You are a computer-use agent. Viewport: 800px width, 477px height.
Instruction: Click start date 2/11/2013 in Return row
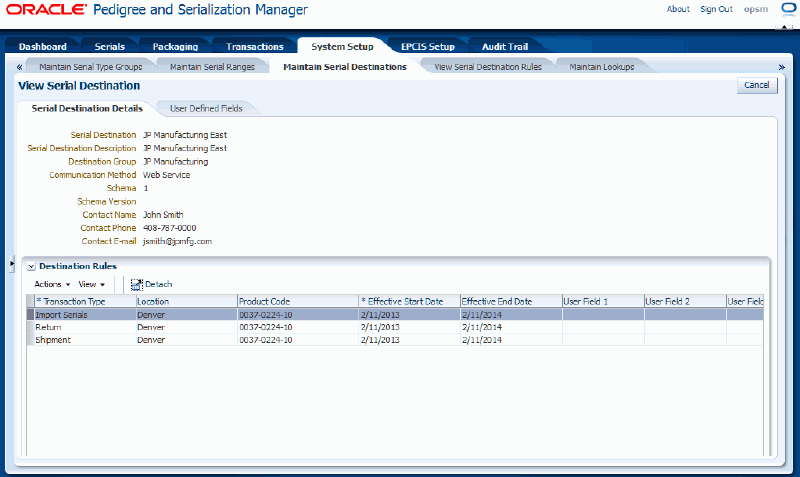(380, 327)
